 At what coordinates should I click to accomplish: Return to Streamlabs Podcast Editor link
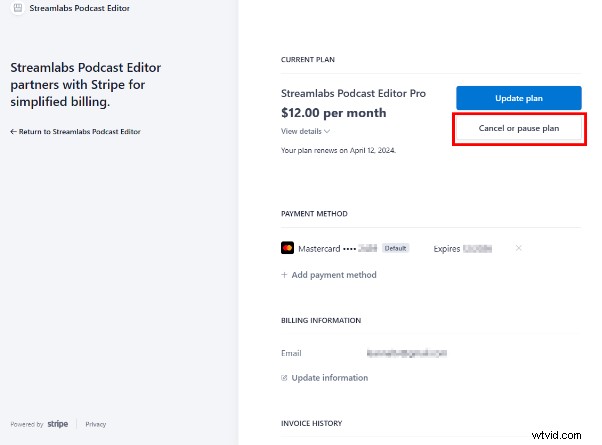pos(75,132)
